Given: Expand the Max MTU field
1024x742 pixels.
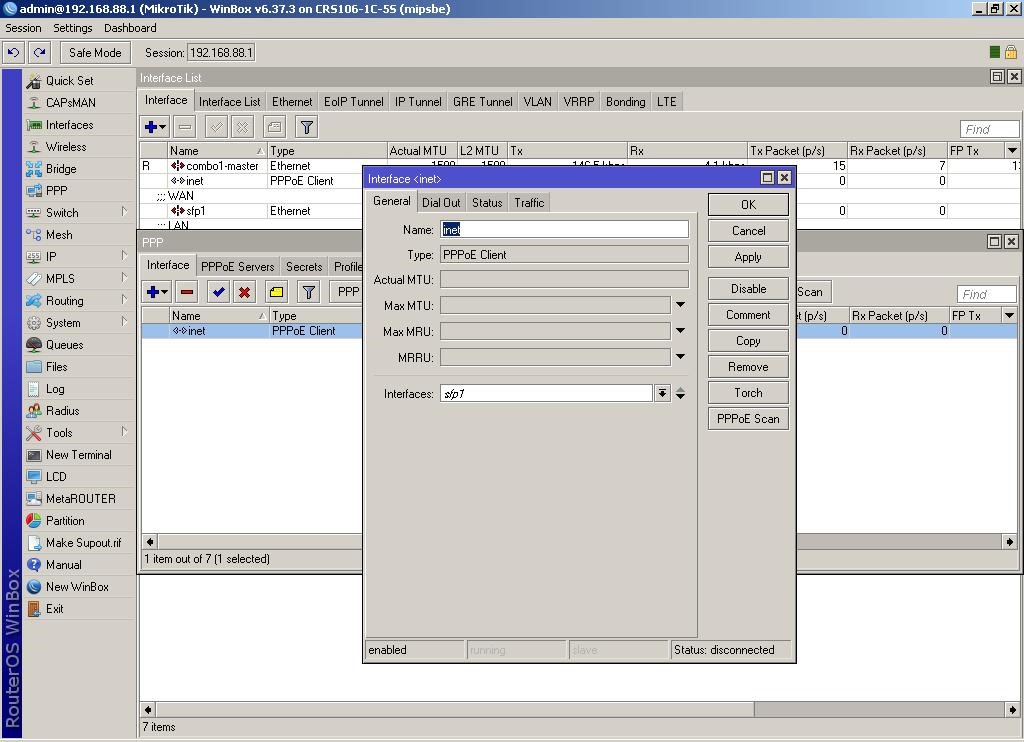Looking at the screenshot, I should 680,305.
